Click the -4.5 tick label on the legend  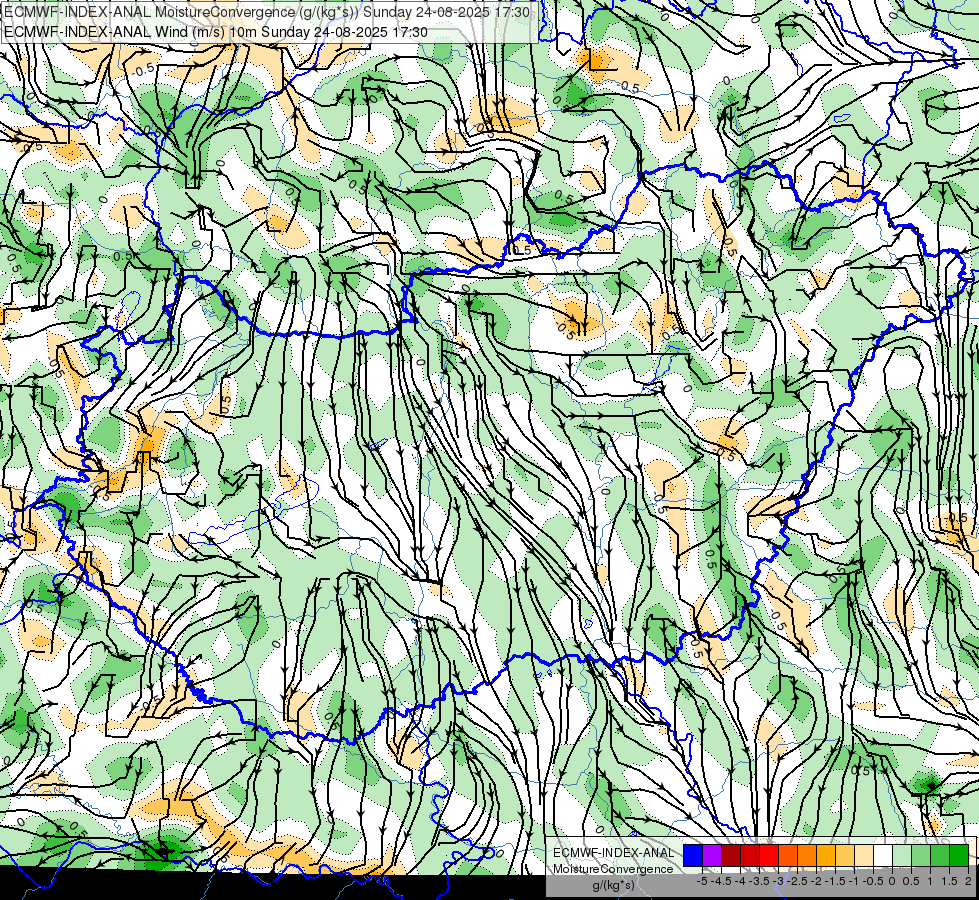coord(722,881)
